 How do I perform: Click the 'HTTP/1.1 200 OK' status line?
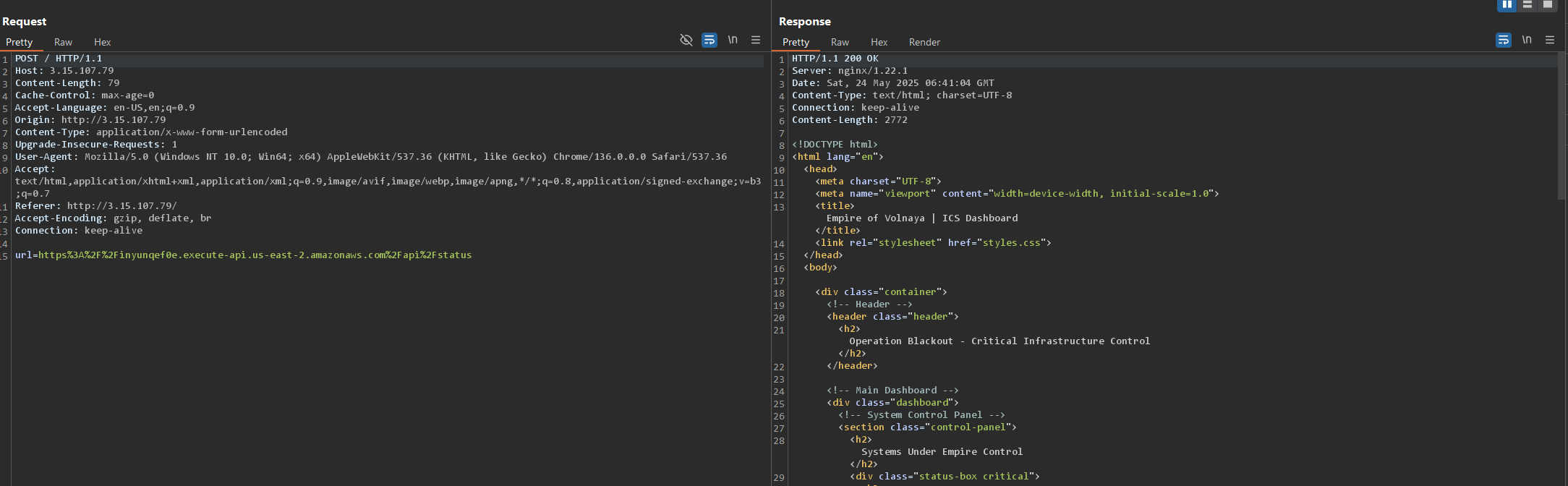point(835,59)
